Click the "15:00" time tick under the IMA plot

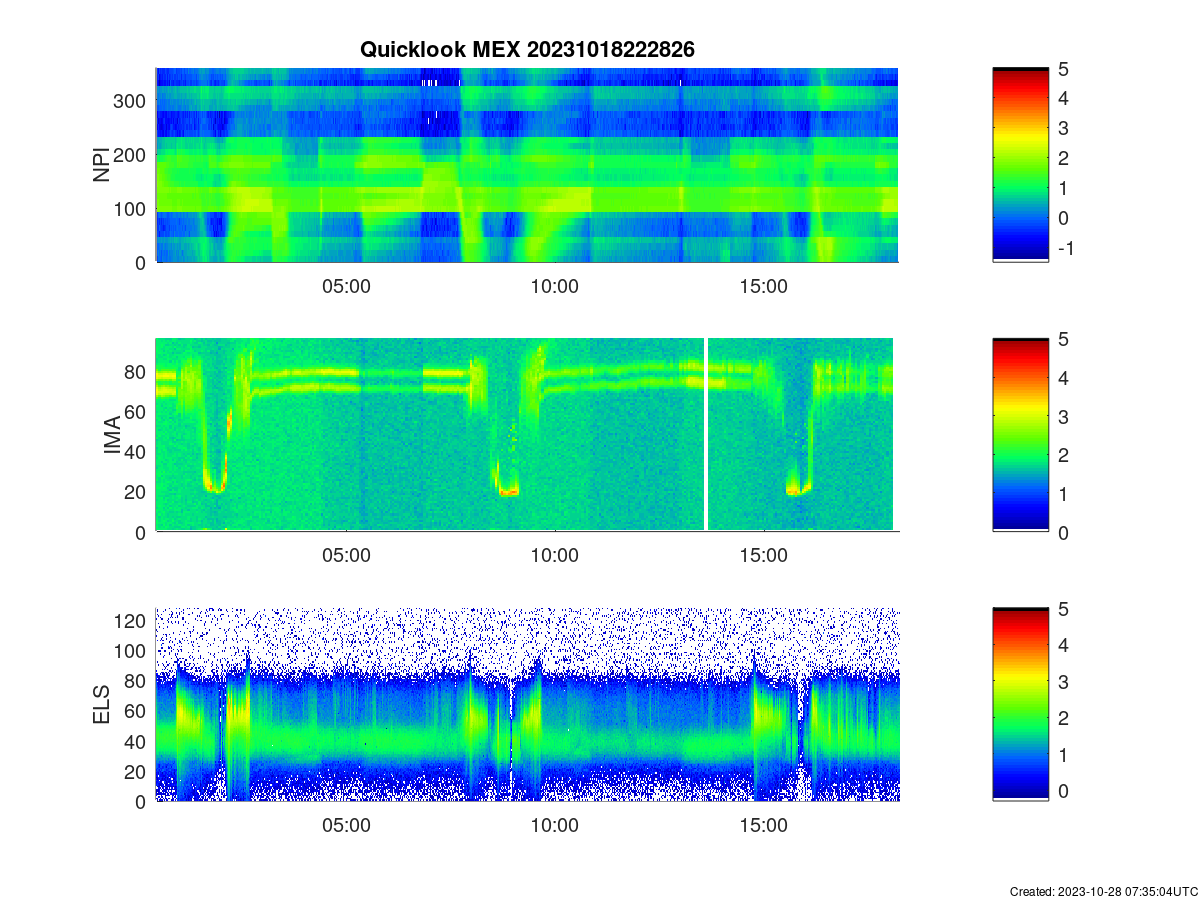point(764,556)
